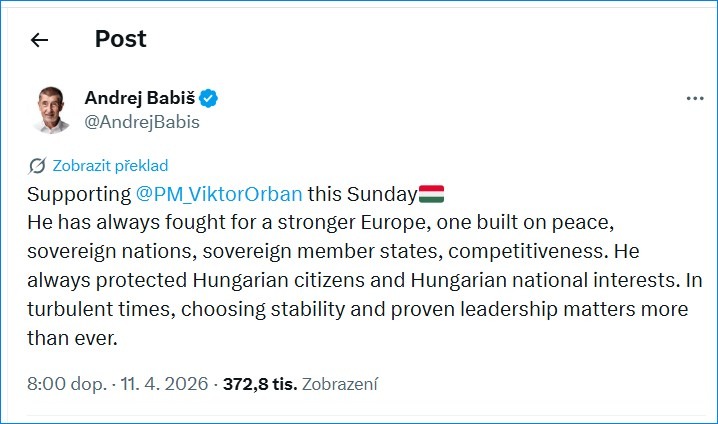
Task: Click the 372,8 tis. view count
Action: pyautogui.click(x=259, y=384)
